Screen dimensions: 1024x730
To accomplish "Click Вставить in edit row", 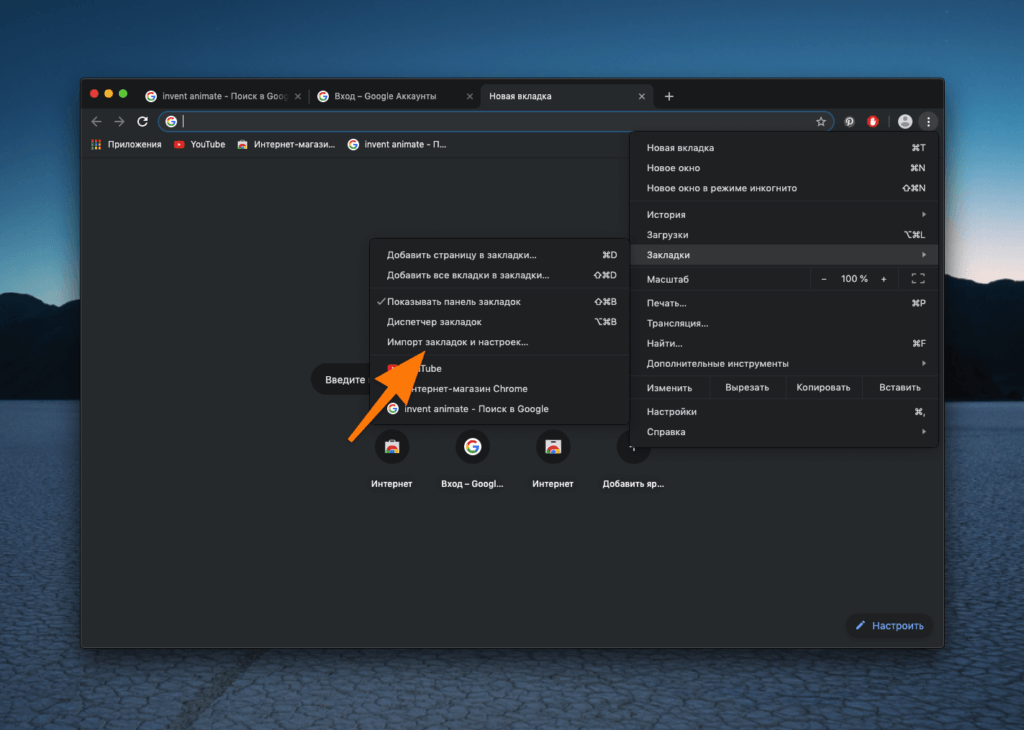I will click(x=900, y=387).
